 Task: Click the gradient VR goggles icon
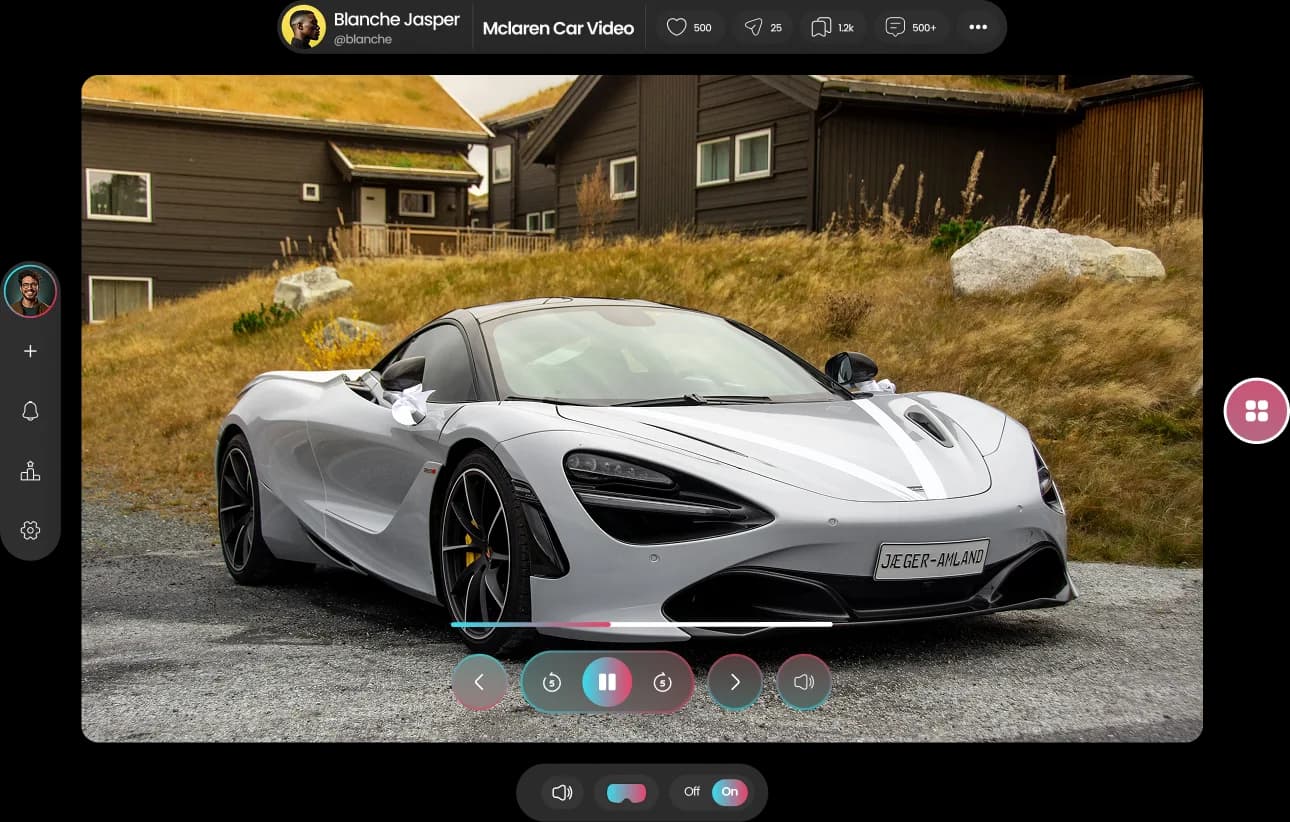tap(626, 793)
